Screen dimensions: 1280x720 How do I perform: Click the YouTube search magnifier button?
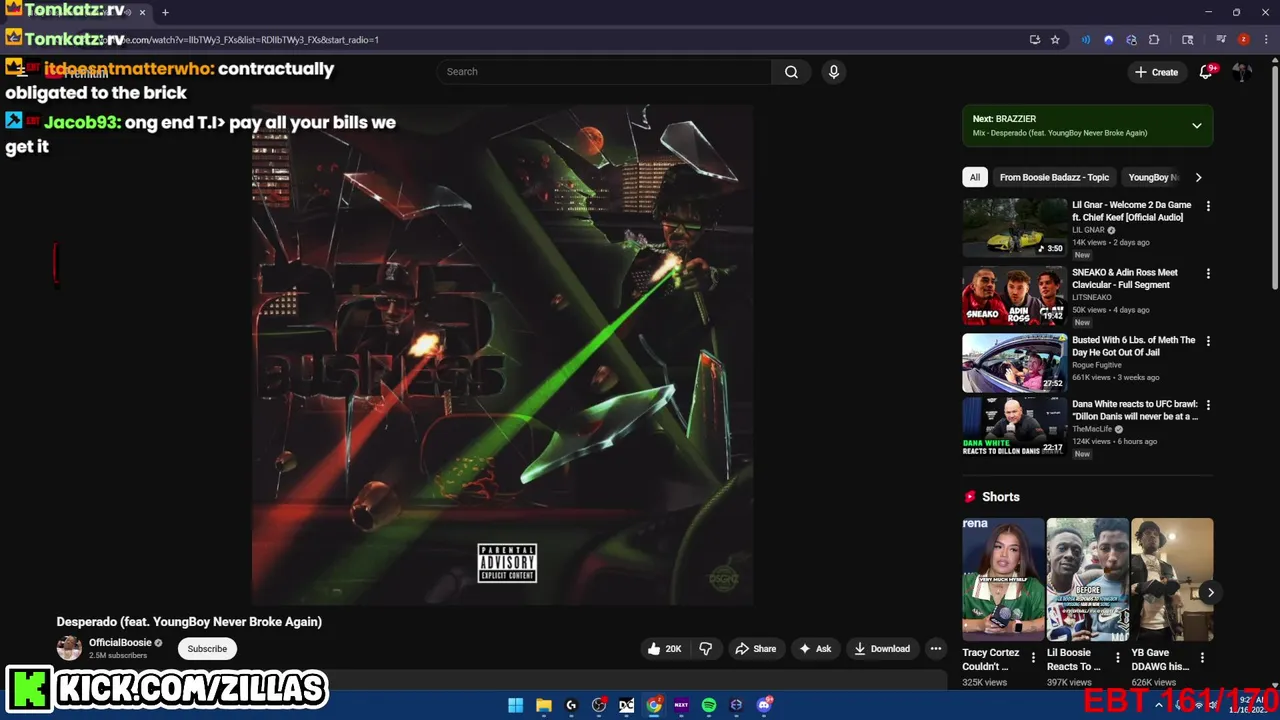(x=791, y=72)
